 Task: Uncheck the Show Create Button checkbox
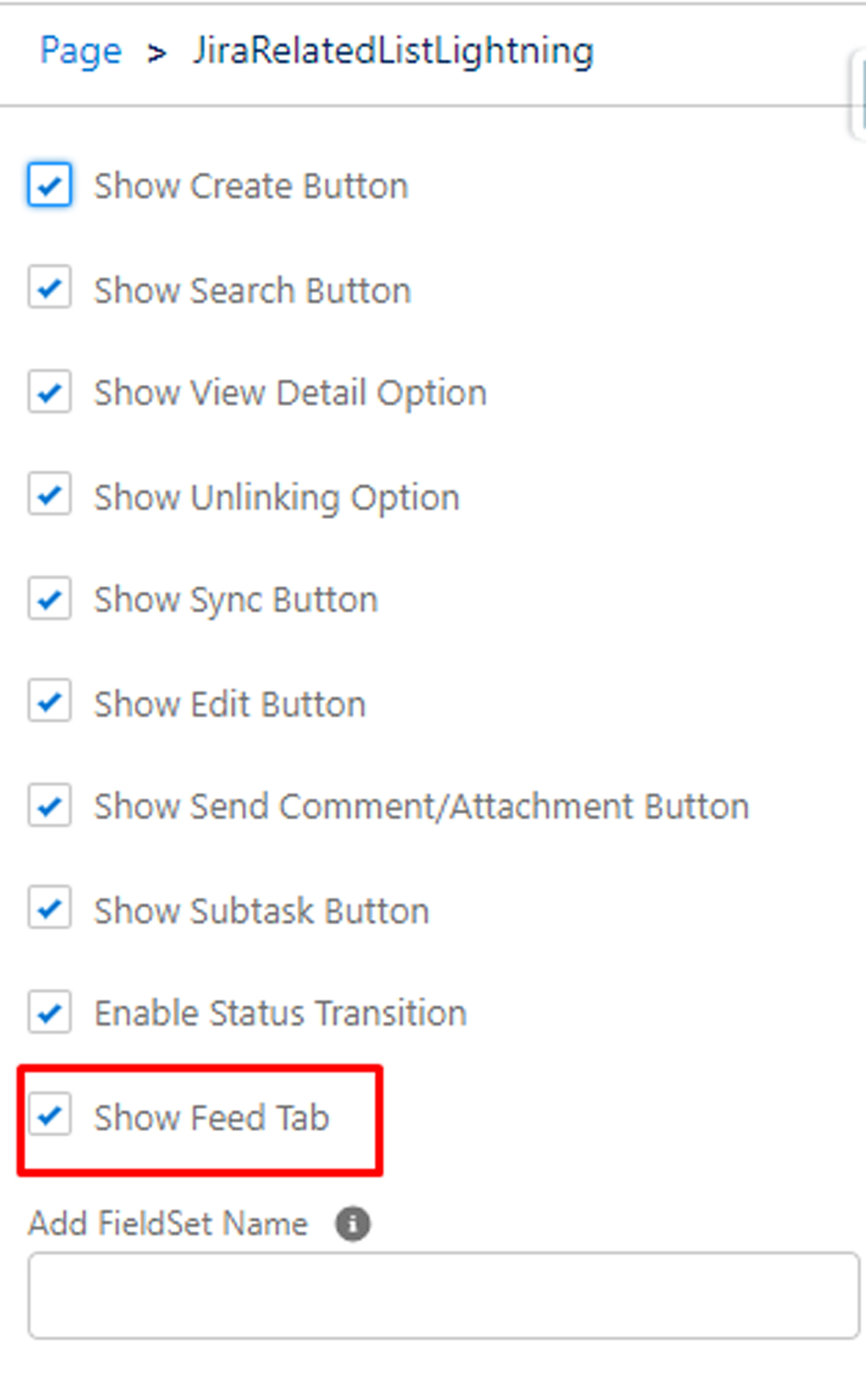[x=50, y=184]
